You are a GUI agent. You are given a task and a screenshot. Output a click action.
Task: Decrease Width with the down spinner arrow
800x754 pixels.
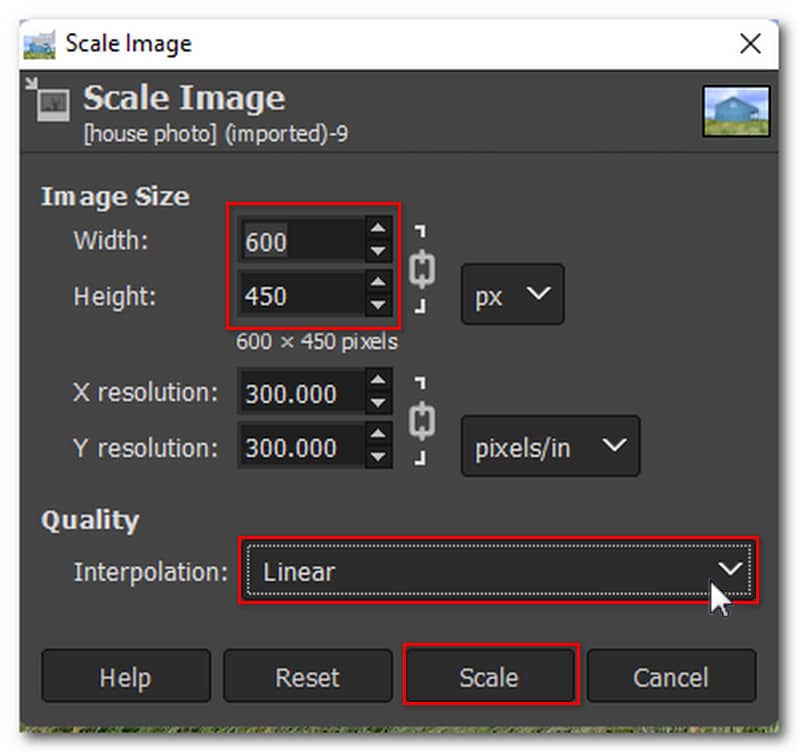378,251
